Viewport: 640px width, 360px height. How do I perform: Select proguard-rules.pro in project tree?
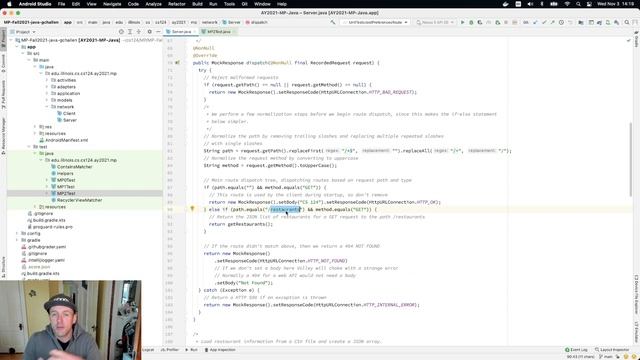point(52,227)
